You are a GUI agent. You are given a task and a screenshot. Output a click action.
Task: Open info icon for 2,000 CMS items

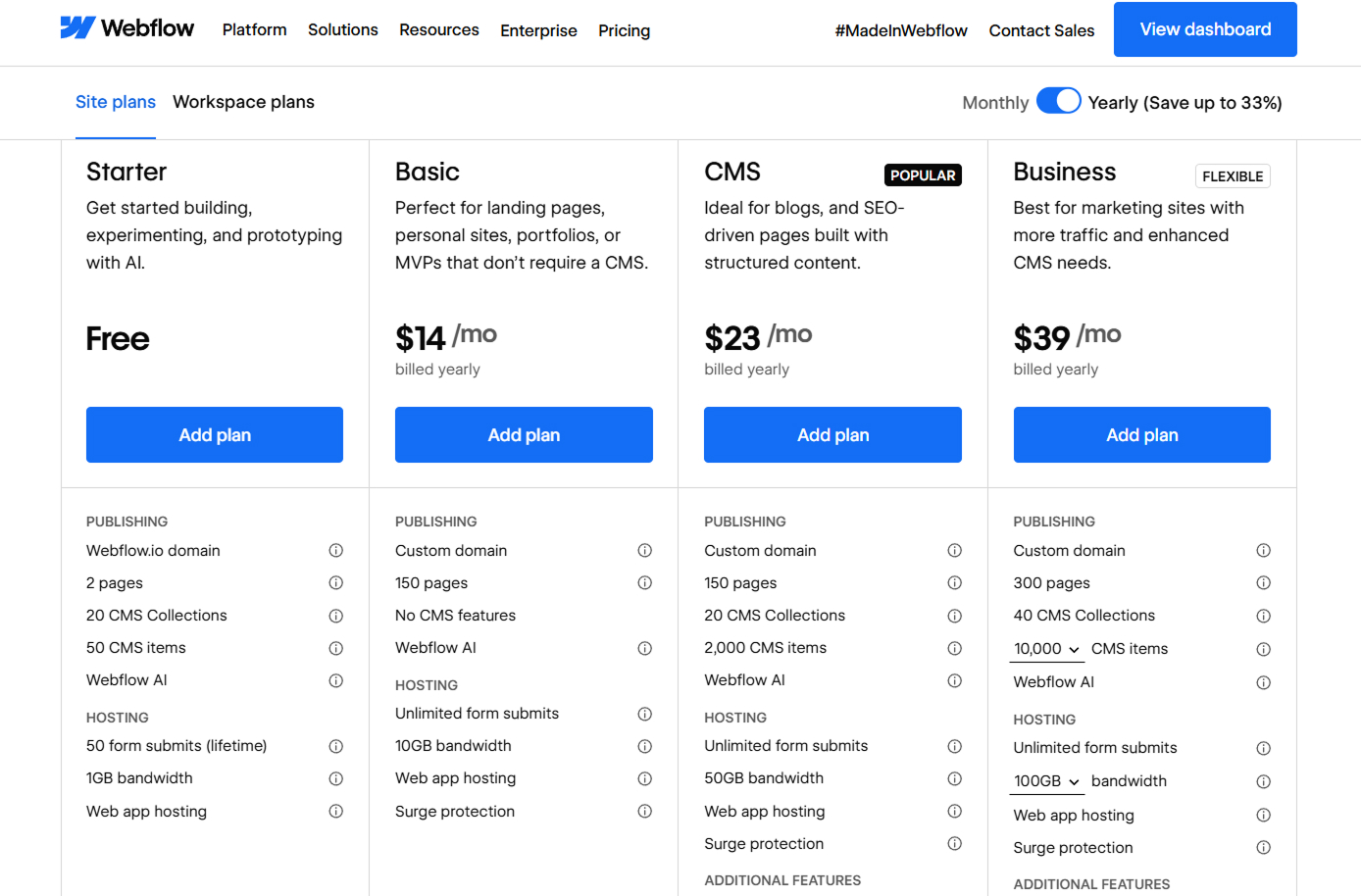pos(955,648)
